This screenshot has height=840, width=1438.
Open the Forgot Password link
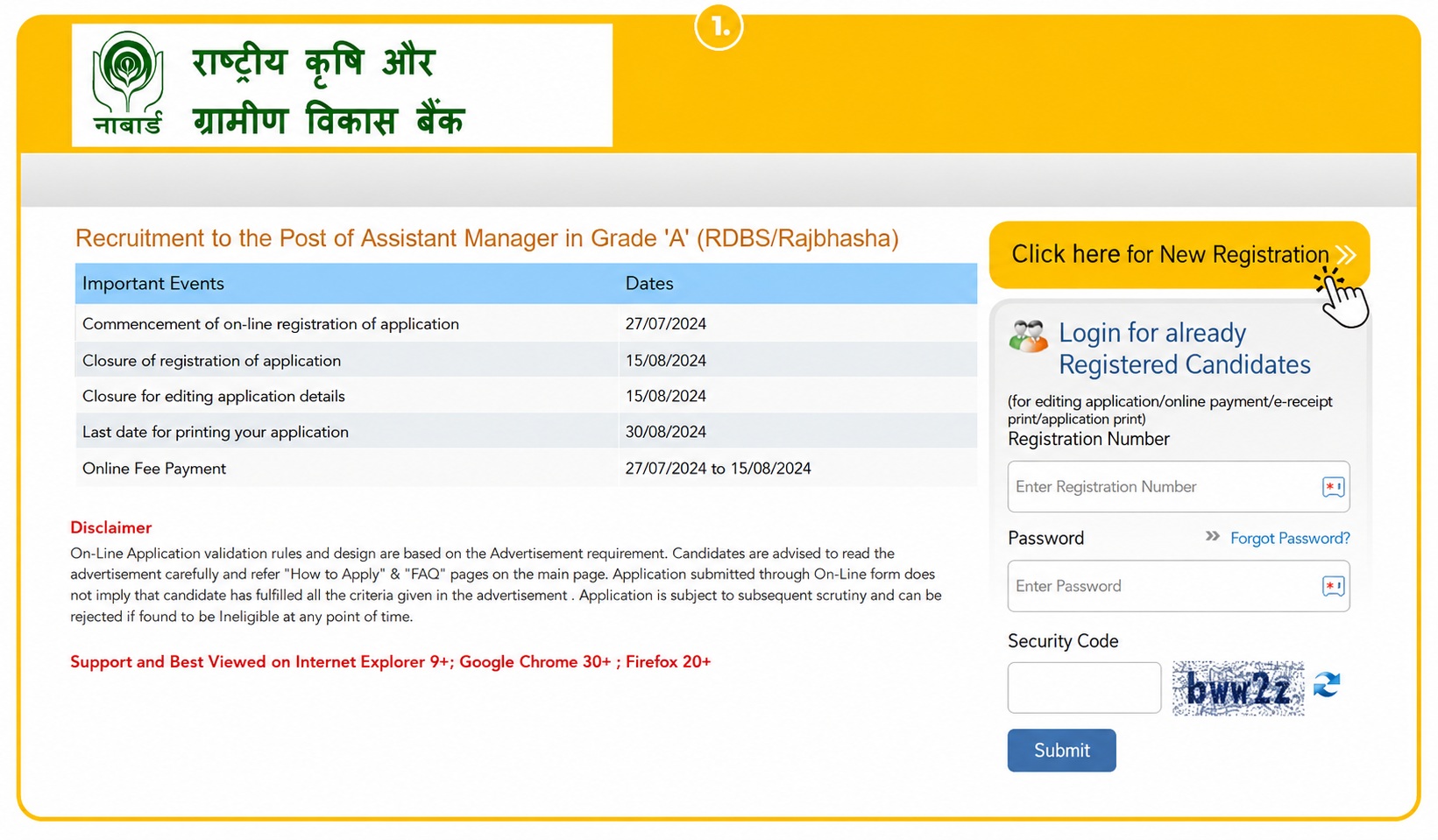[x=1290, y=538]
